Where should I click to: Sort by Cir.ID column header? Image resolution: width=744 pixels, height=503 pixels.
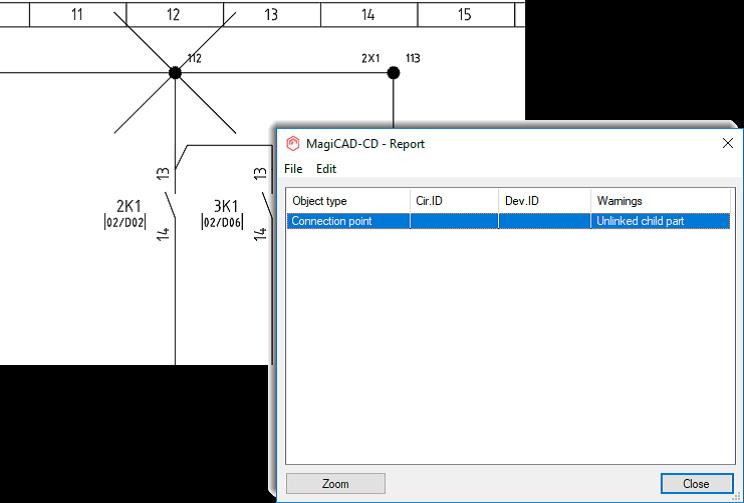[454, 201]
